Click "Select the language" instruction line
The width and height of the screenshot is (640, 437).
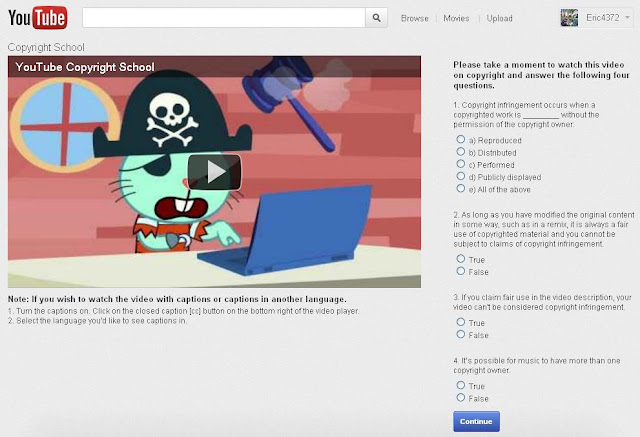(x=97, y=321)
